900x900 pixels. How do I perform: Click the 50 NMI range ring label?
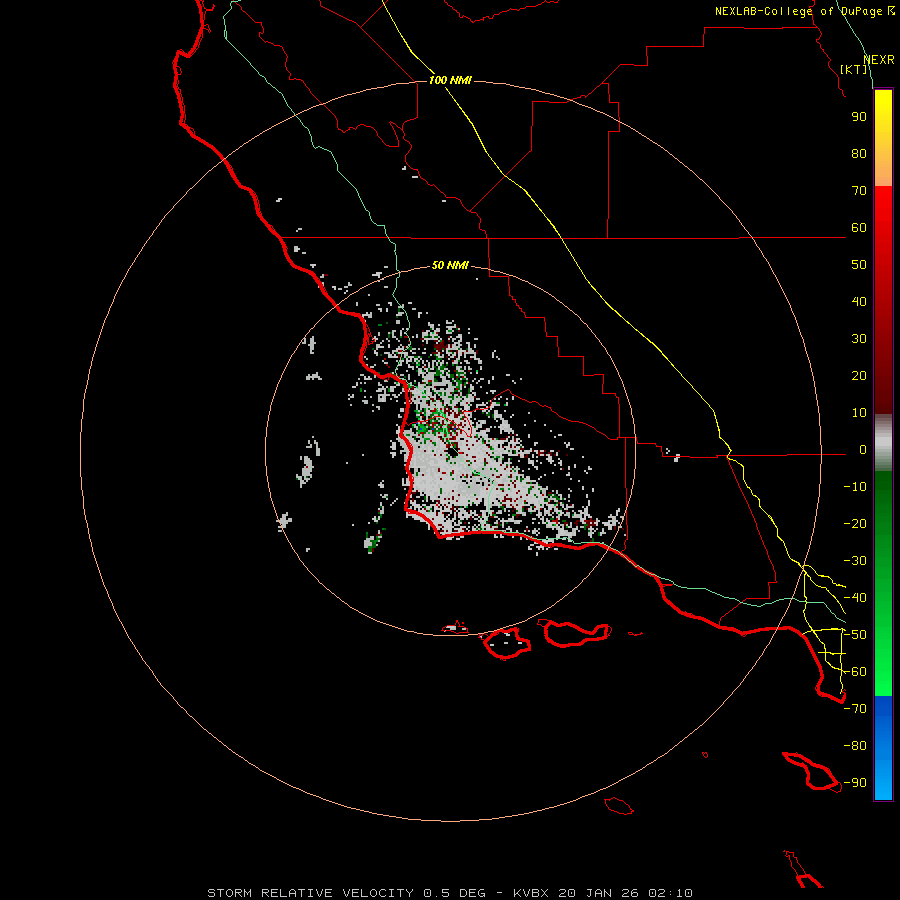click(450, 265)
